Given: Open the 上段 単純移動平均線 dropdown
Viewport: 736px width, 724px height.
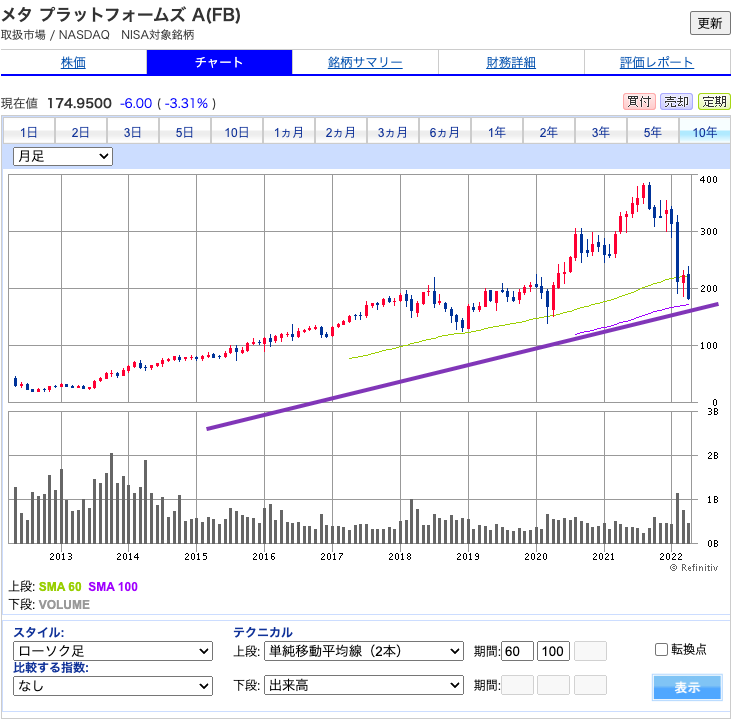Looking at the screenshot, I should (x=364, y=651).
